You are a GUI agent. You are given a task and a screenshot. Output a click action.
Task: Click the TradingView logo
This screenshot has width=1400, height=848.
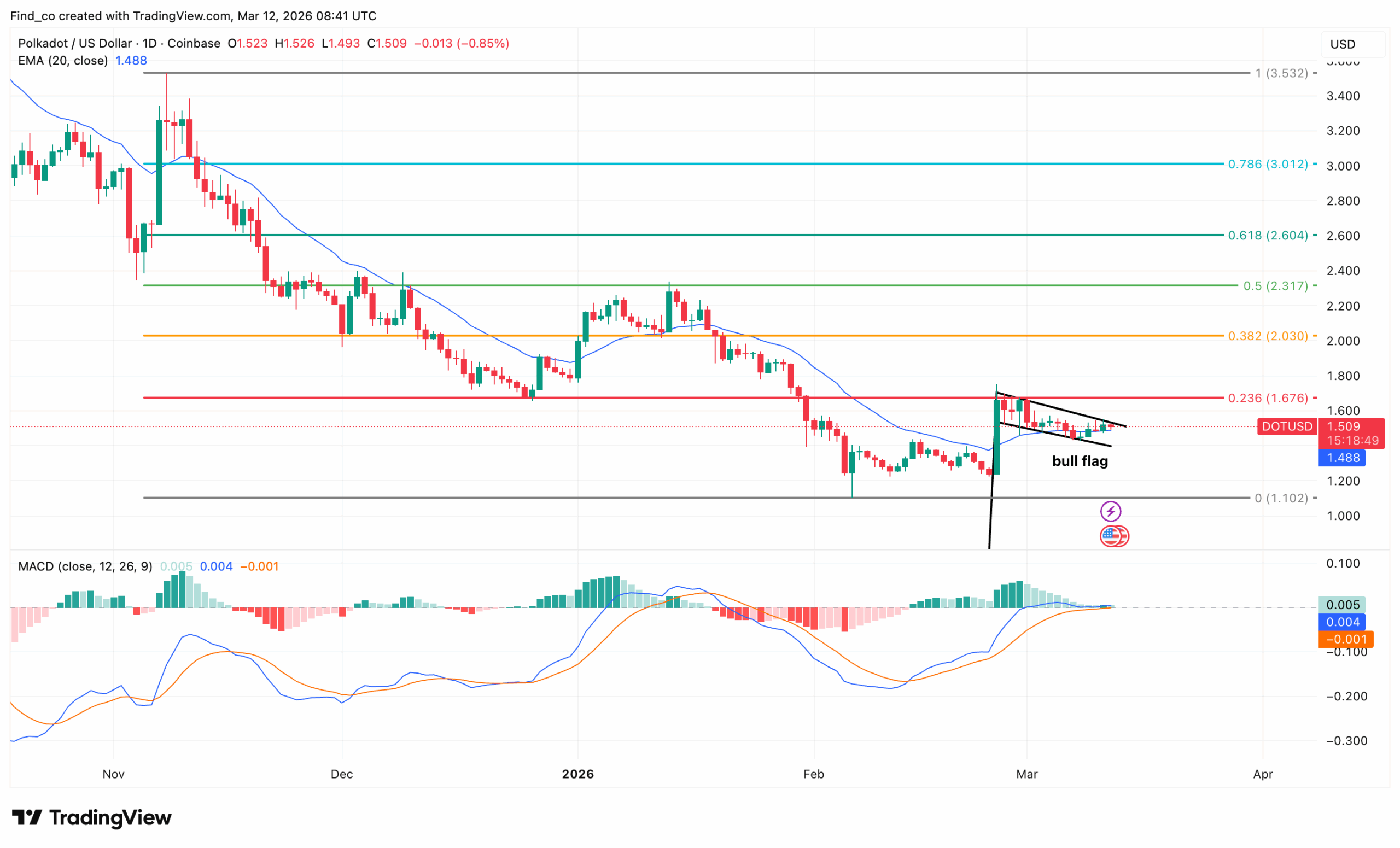pyautogui.click(x=91, y=817)
